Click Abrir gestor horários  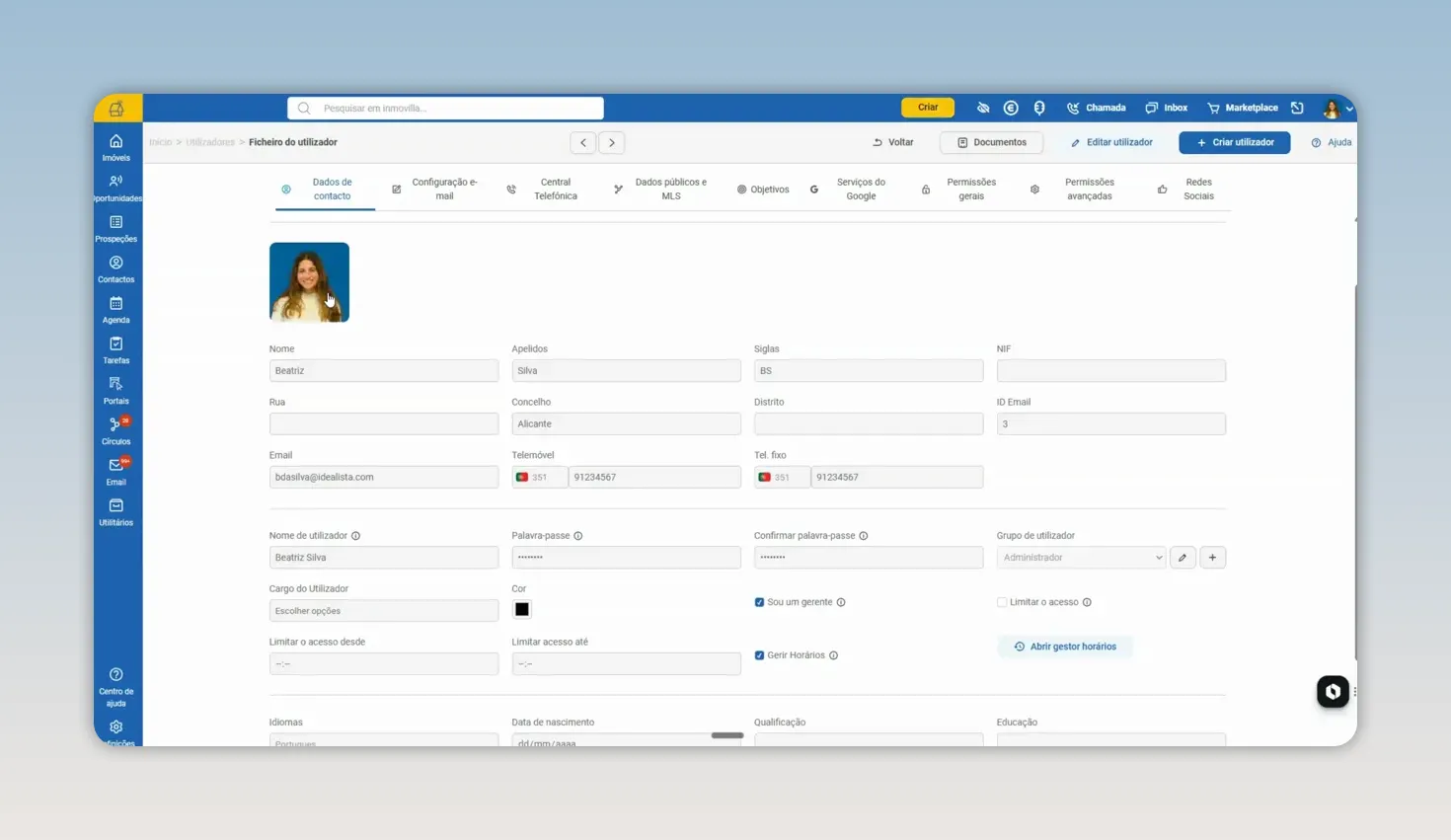coord(1065,647)
